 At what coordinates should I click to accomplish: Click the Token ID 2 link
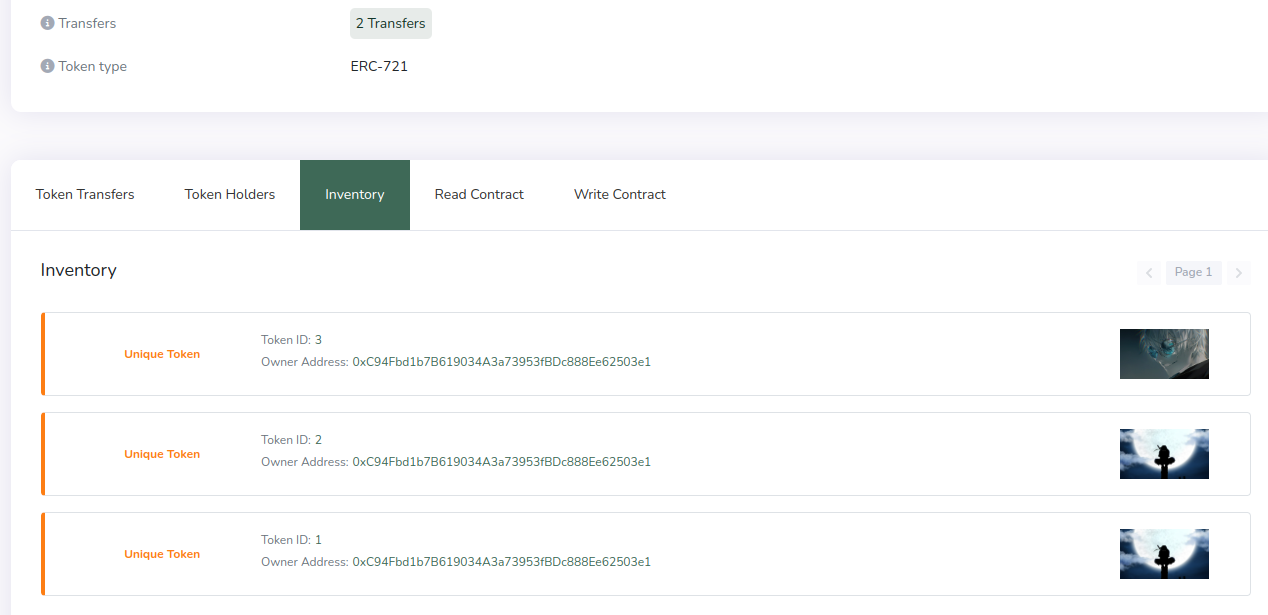(x=318, y=439)
